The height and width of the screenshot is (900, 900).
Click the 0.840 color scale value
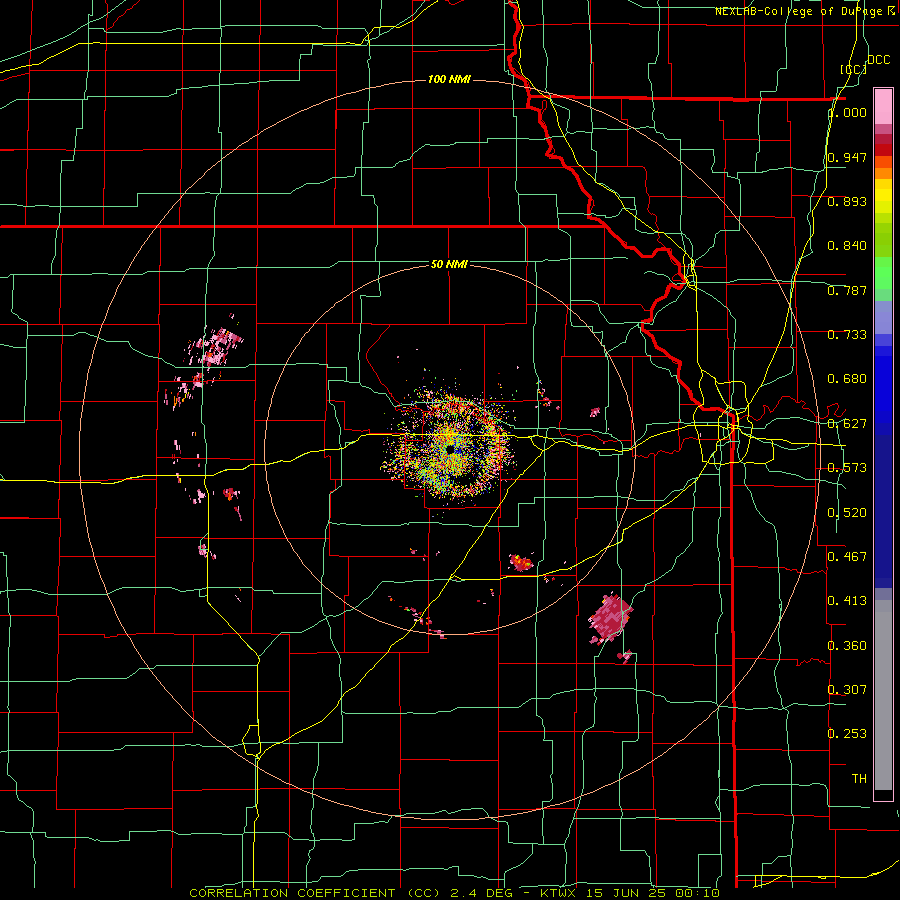(847, 246)
